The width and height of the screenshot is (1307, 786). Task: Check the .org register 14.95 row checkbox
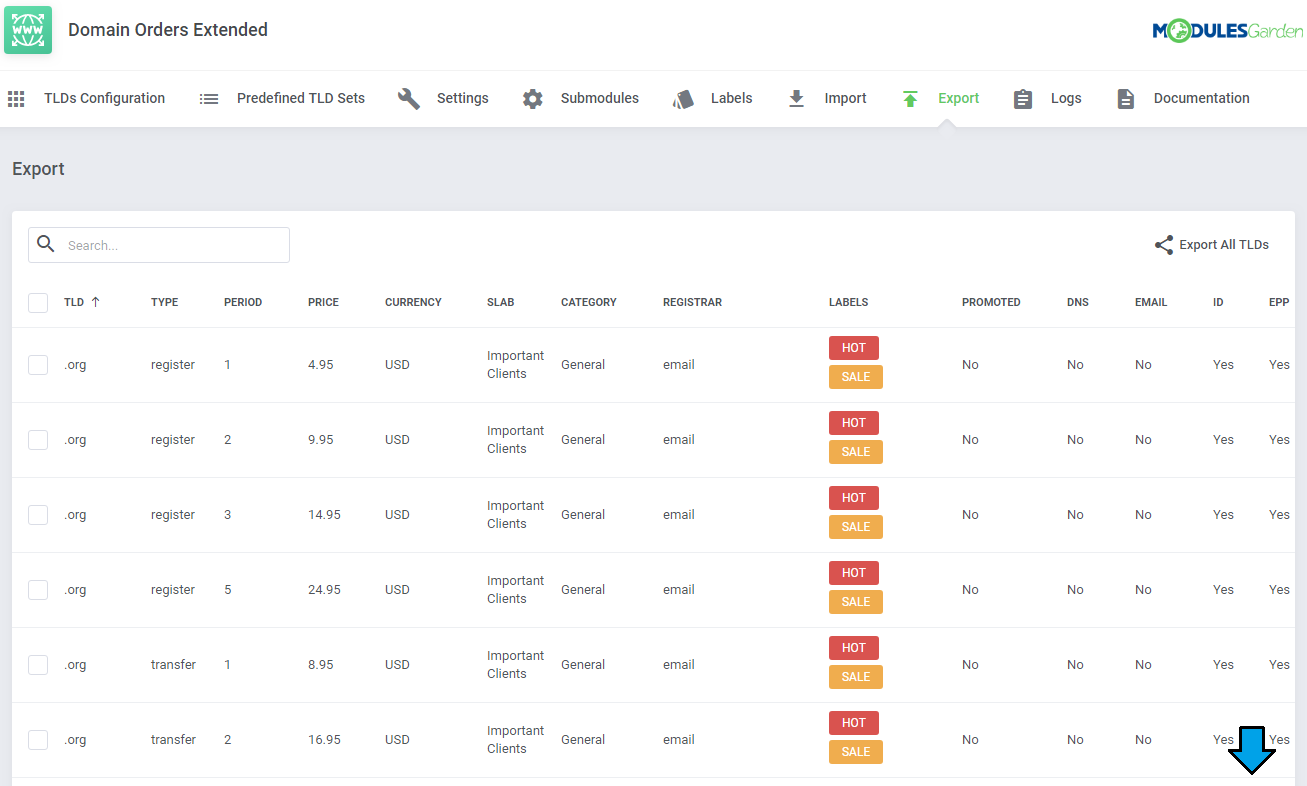tap(38, 515)
